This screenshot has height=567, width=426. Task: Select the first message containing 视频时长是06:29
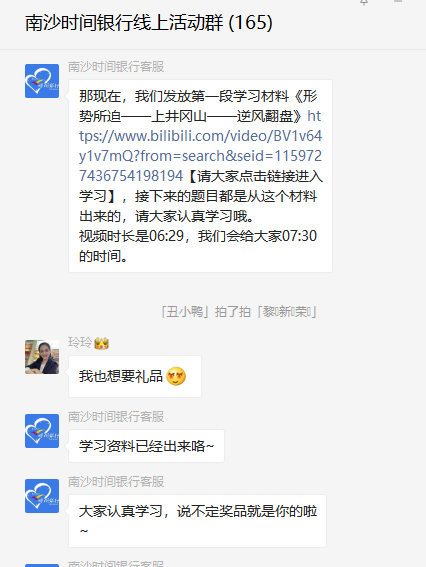tap(200, 176)
